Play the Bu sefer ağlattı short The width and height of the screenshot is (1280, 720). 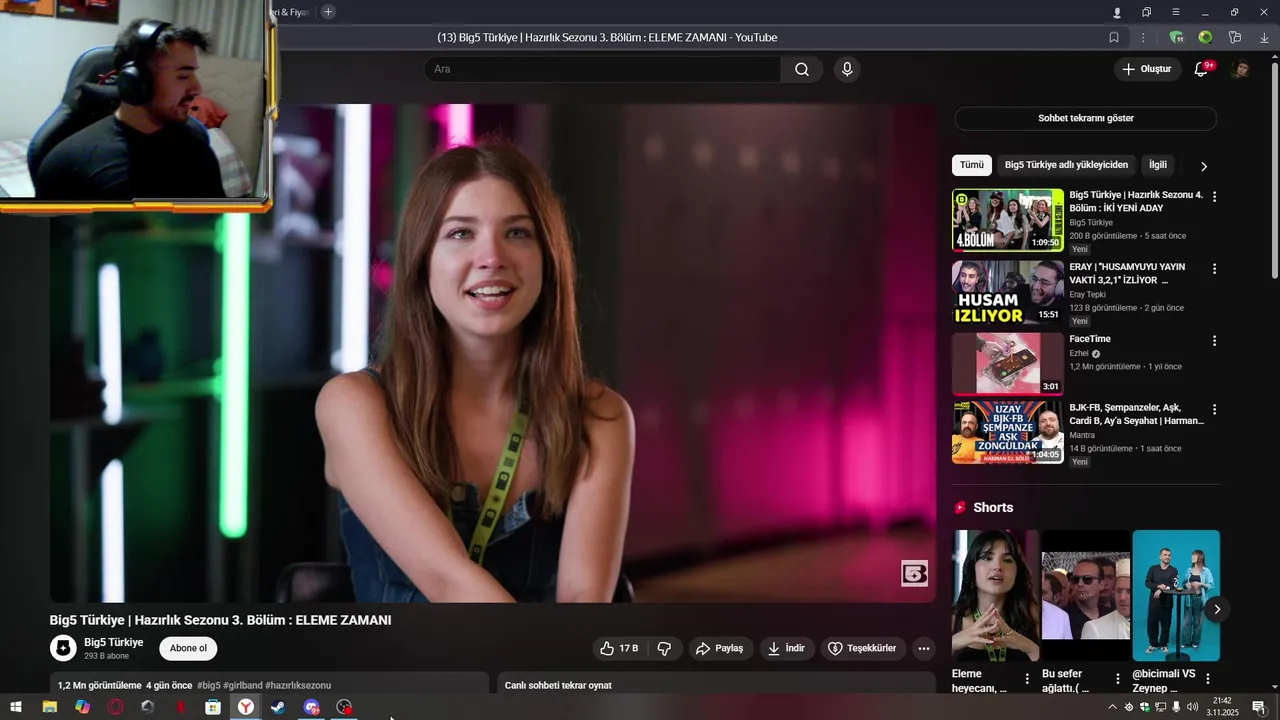coord(1086,595)
